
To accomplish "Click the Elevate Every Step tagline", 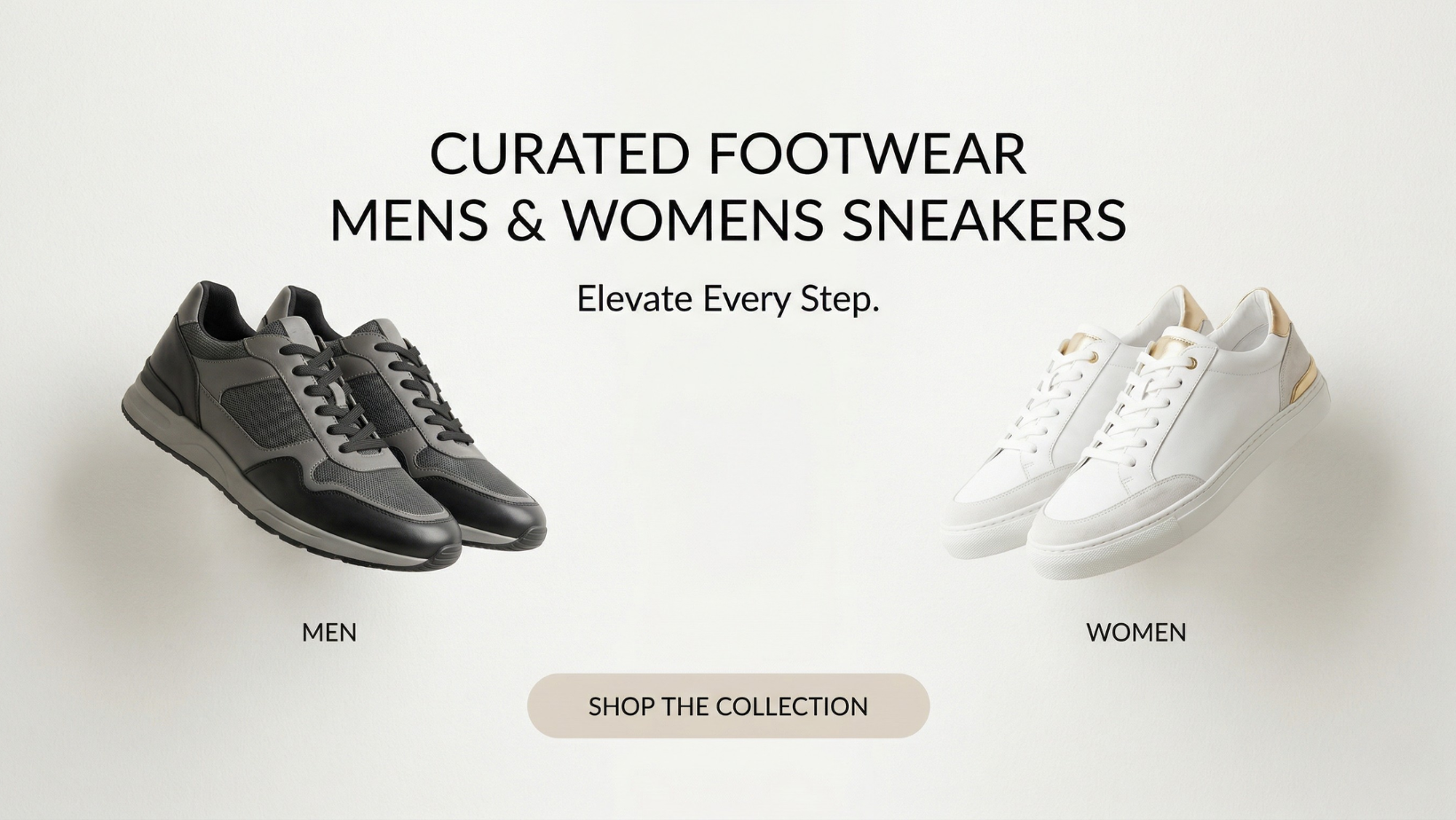I will 728,299.
